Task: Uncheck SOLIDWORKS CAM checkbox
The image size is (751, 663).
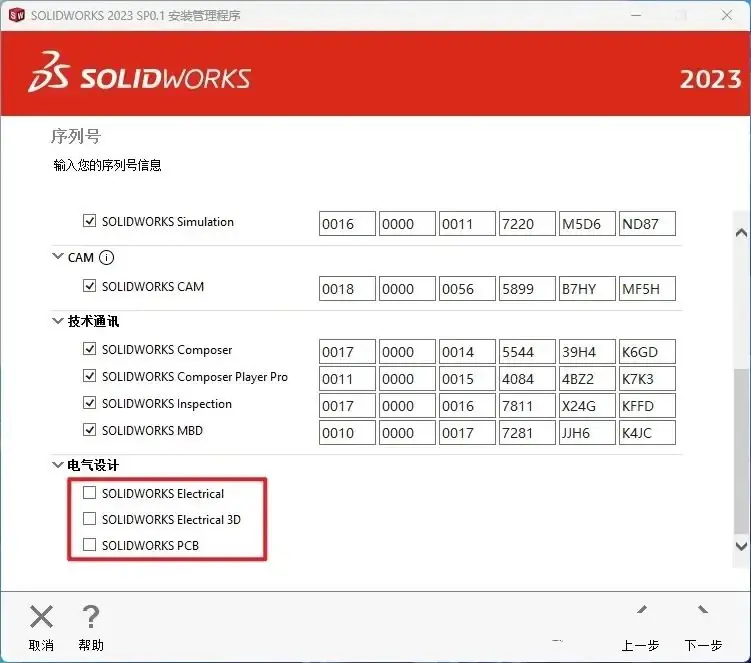Action: tap(90, 286)
